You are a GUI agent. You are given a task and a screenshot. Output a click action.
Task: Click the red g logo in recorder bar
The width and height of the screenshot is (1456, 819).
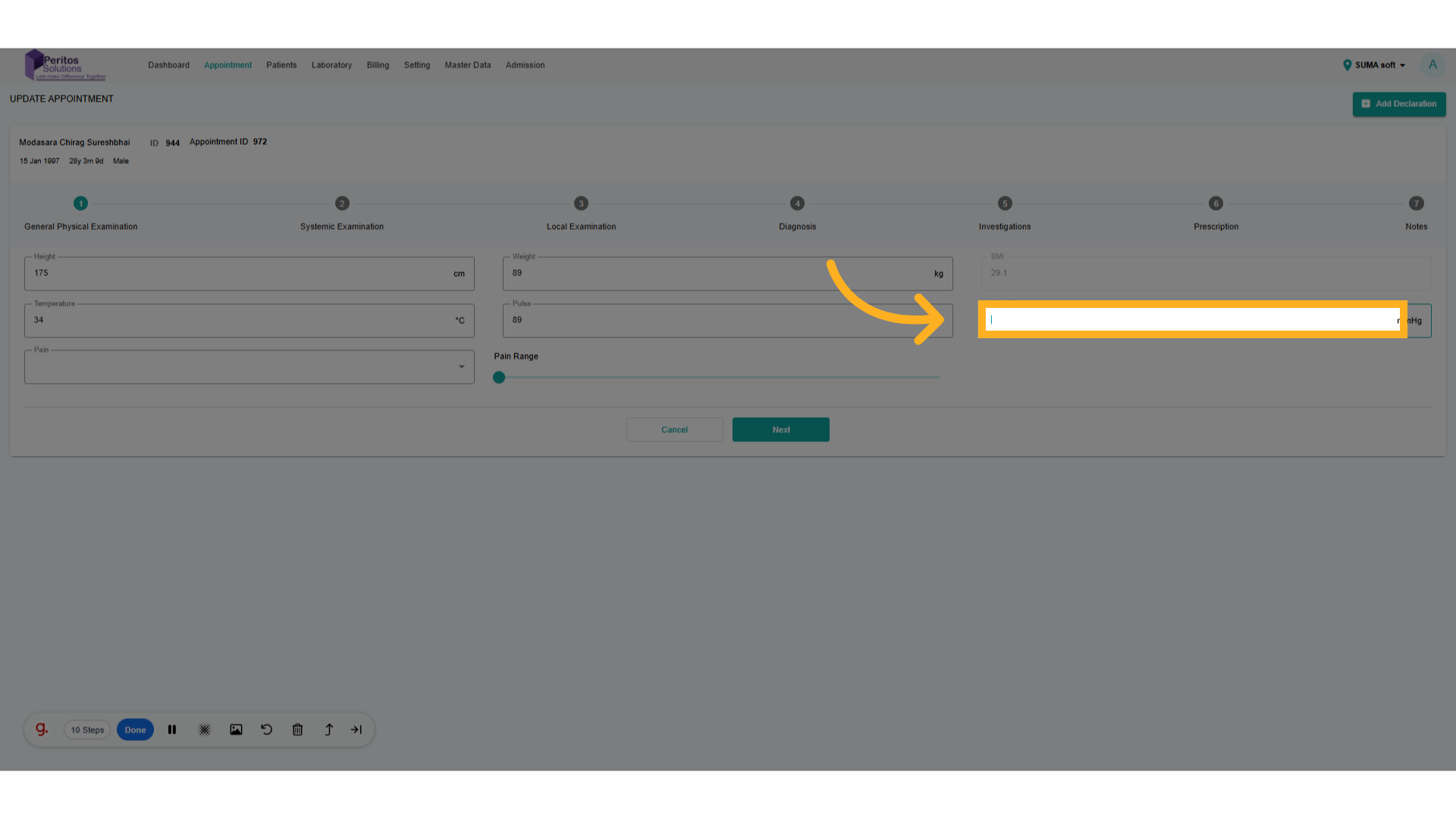coord(42,730)
